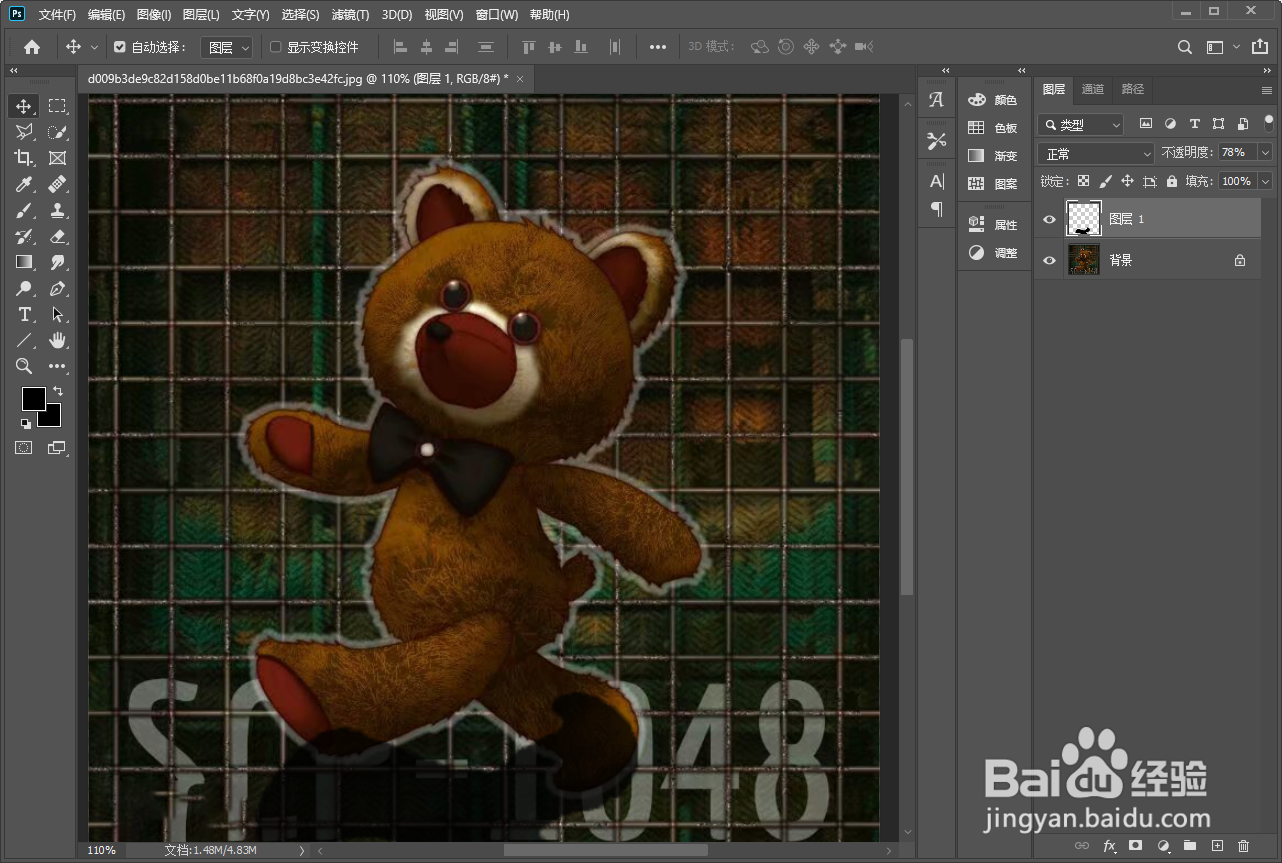Select the Smudge tool
The height and width of the screenshot is (863, 1282).
(58, 262)
